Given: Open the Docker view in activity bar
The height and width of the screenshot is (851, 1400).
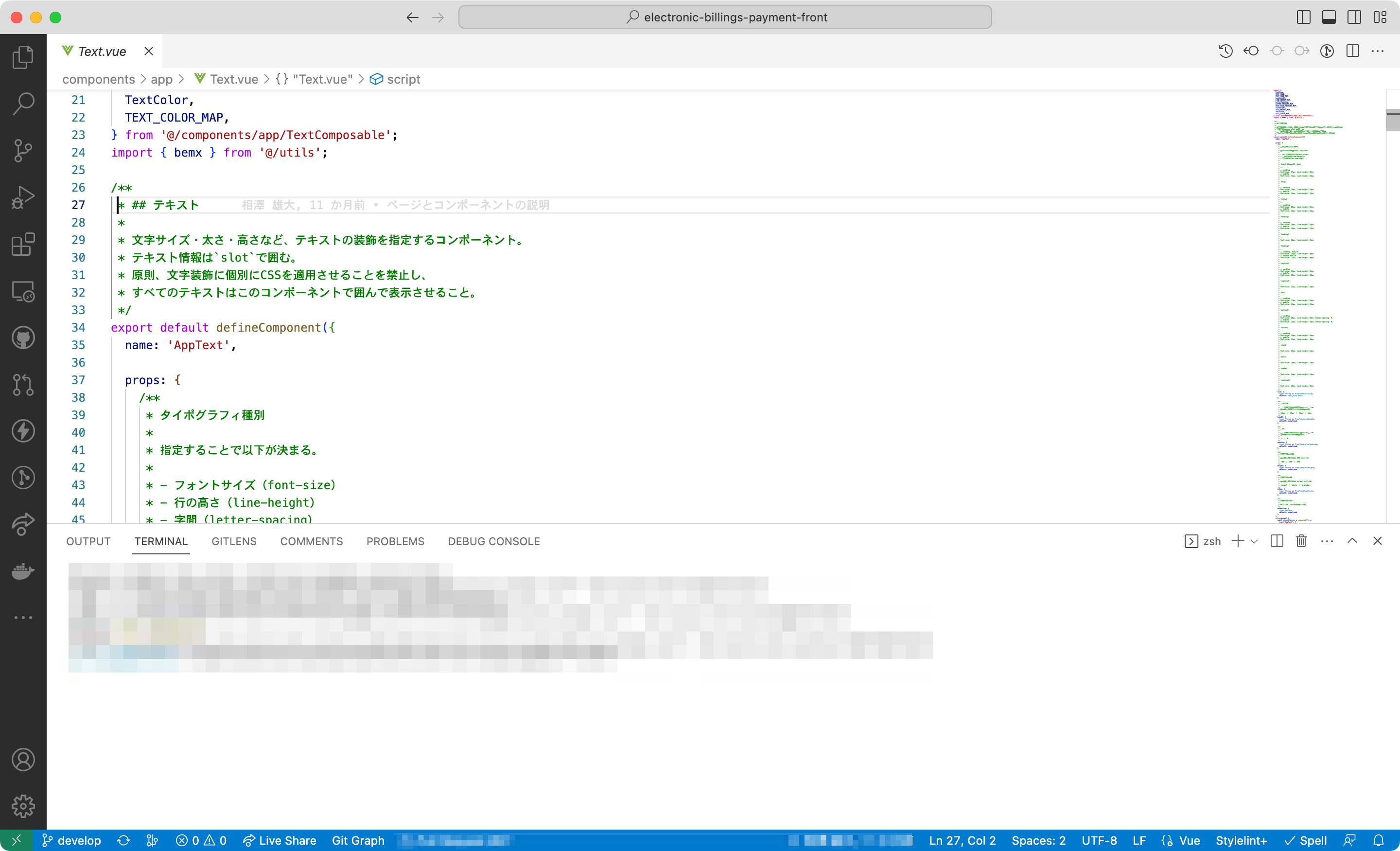Looking at the screenshot, I should (x=23, y=571).
